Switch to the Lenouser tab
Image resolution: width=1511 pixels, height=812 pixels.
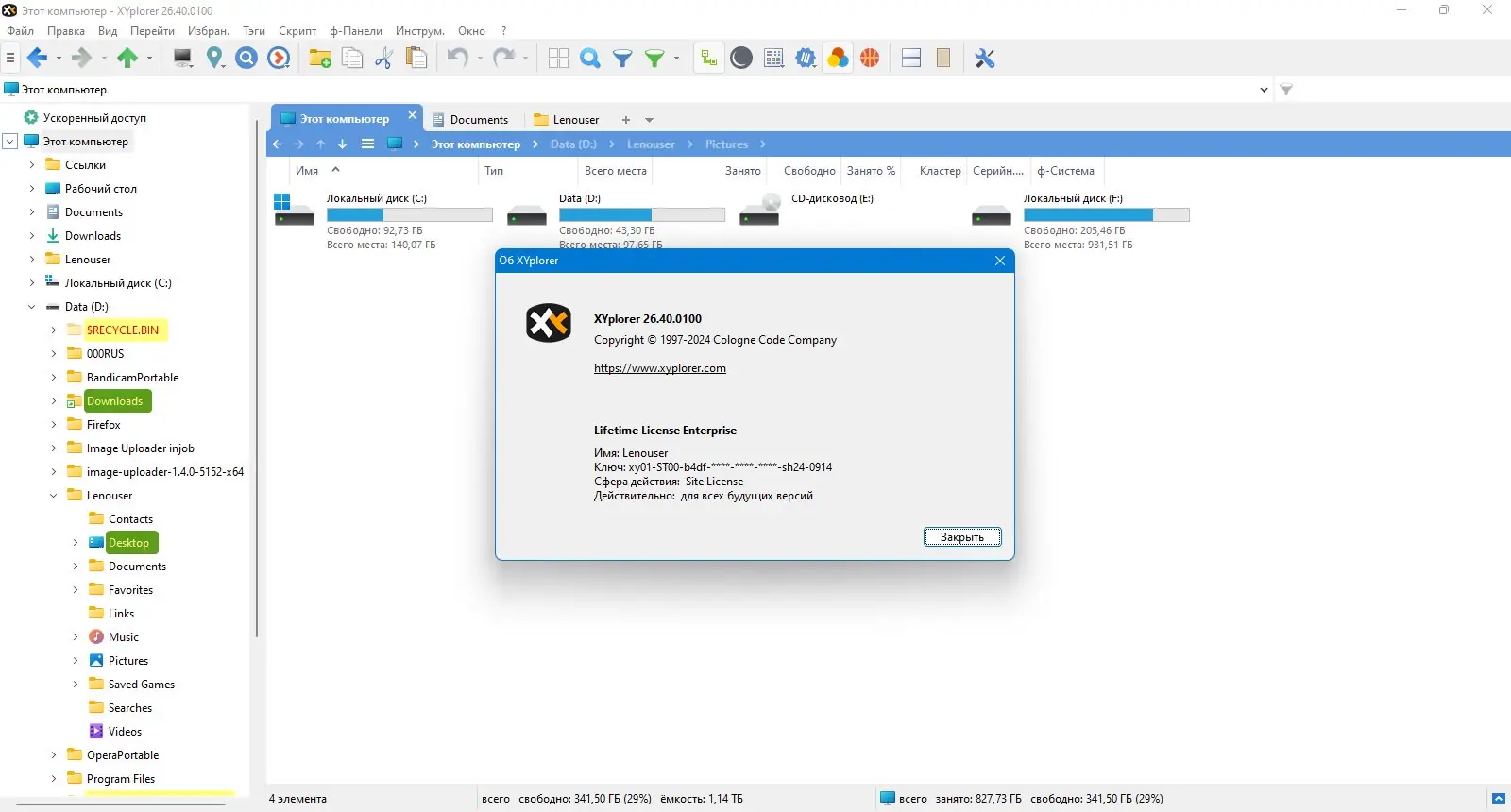coord(567,120)
